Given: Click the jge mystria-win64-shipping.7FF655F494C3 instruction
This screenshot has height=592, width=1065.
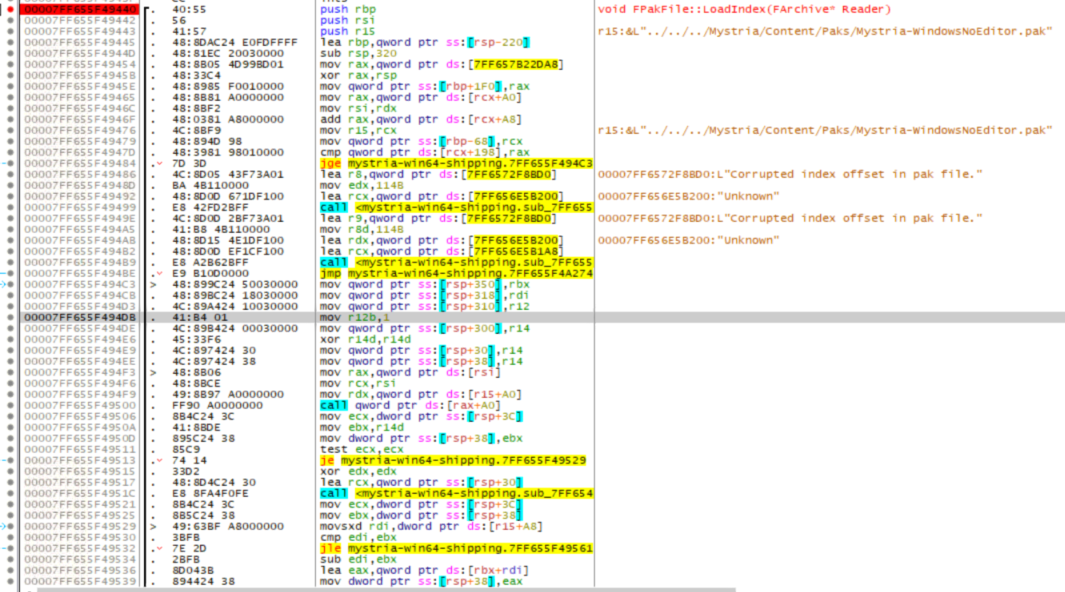Looking at the screenshot, I should (x=456, y=164).
